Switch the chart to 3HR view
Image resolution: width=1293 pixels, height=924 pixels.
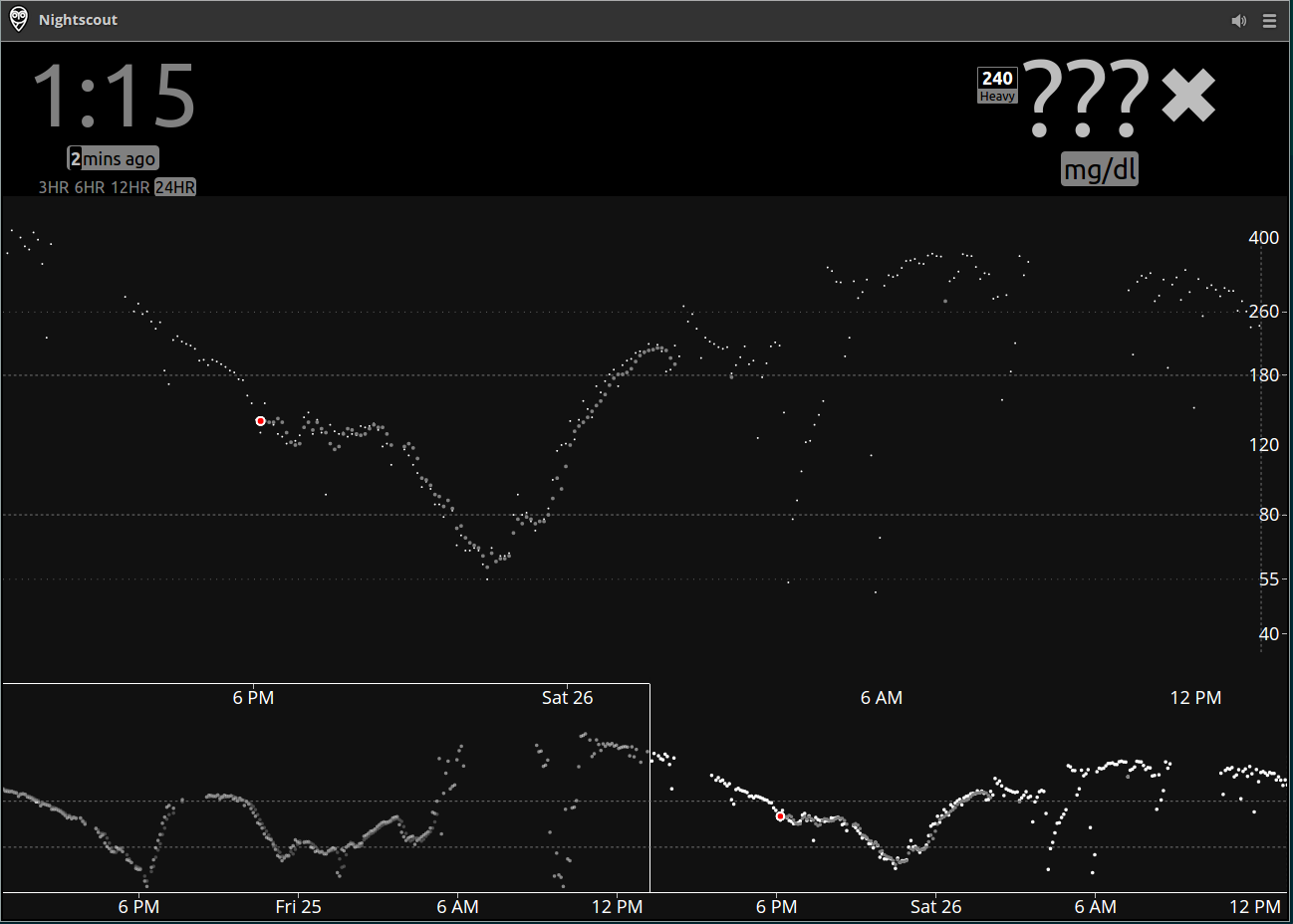pyautogui.click(x=54, y=187)
